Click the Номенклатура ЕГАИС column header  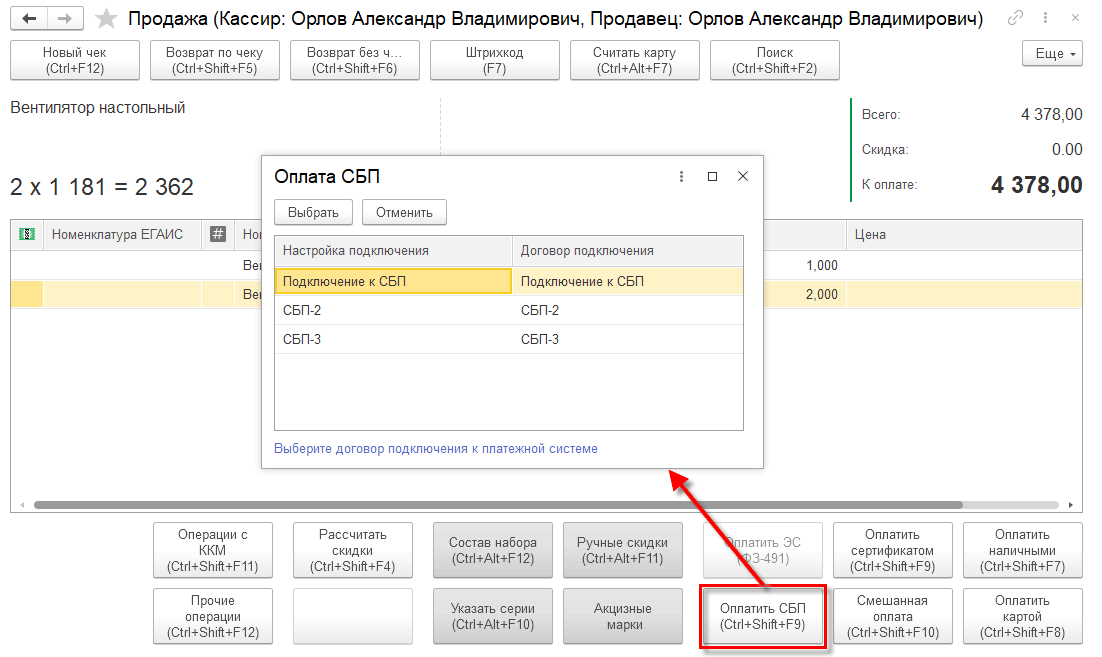coord(122,234)
